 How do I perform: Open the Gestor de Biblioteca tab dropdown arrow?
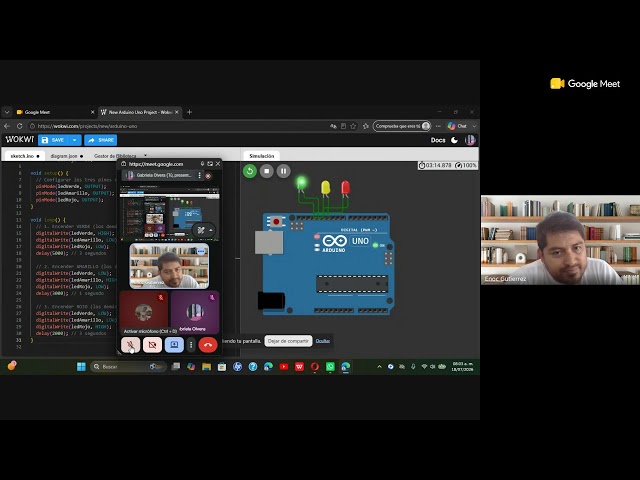pyautogui.click(x=145, y=156)
